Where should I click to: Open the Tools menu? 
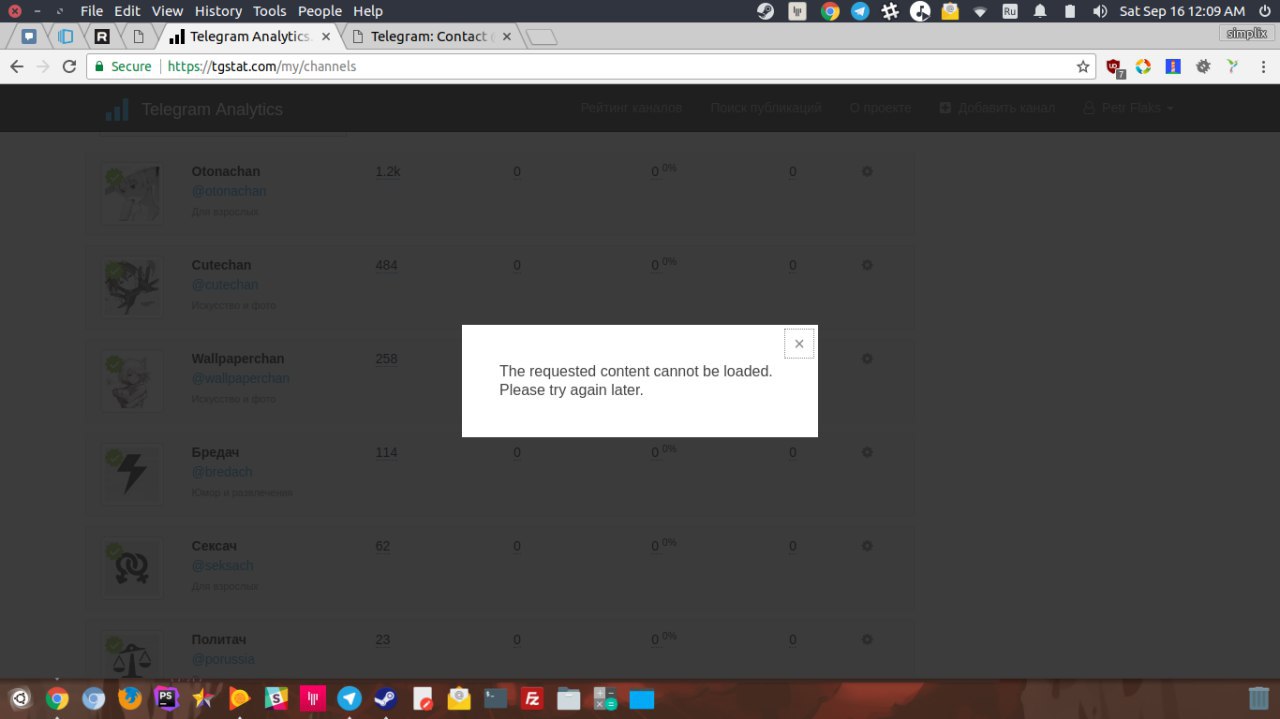click(x=270, y=11)
